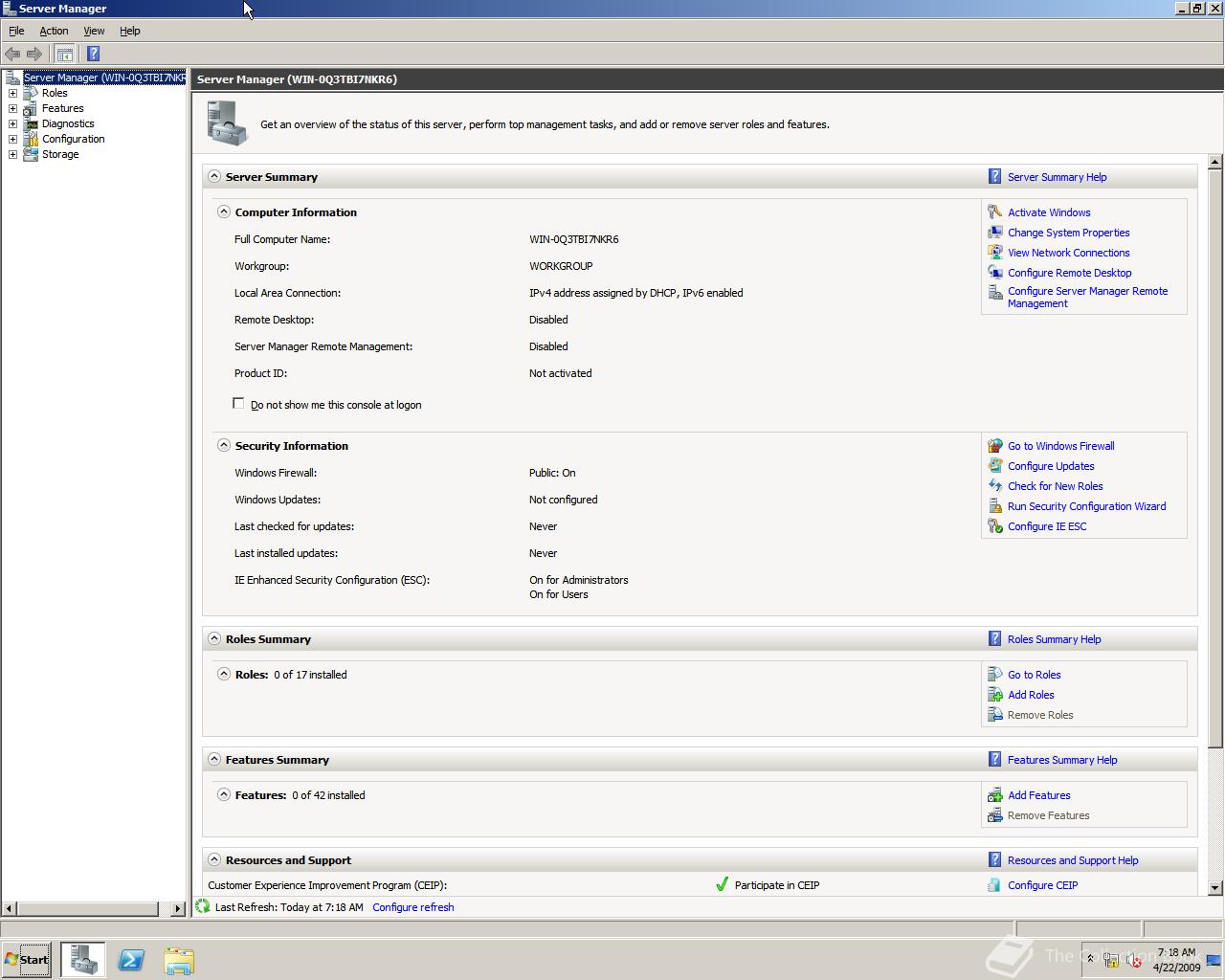
Task: Open the File menu
Action: click(16, 31)
